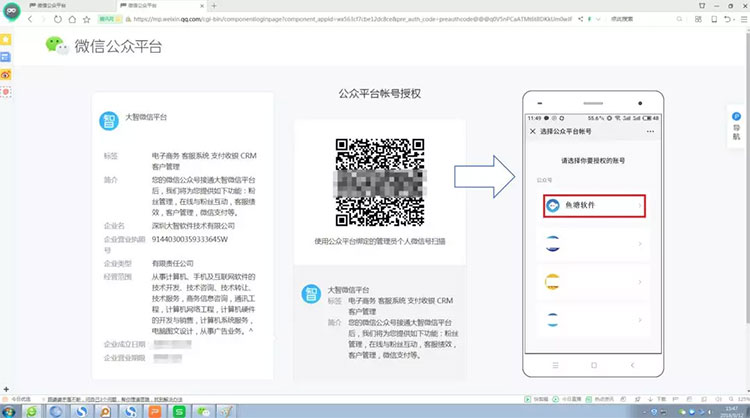Click the search input box in toolbar
This screenshot has width=750, height=418.
pos(641,19)
